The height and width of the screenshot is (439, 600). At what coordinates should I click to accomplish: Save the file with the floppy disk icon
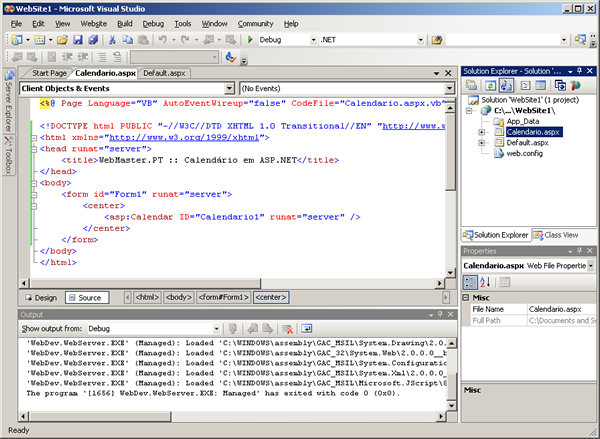78,40
